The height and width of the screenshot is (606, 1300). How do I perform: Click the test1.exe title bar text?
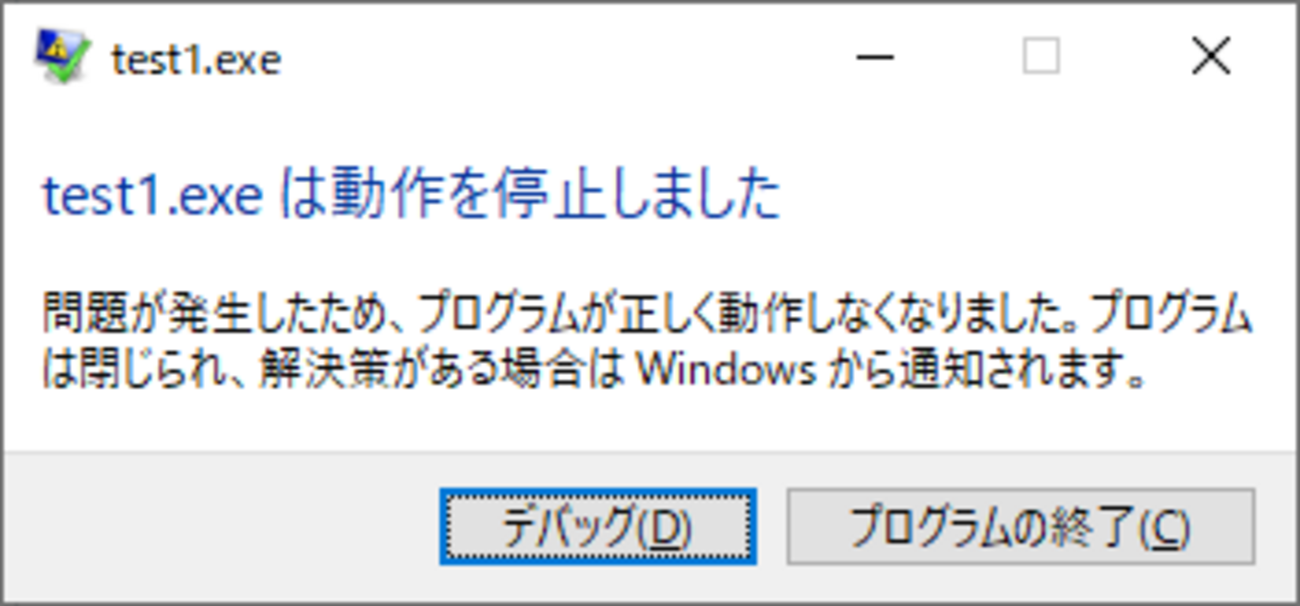[x=196, y=60]
